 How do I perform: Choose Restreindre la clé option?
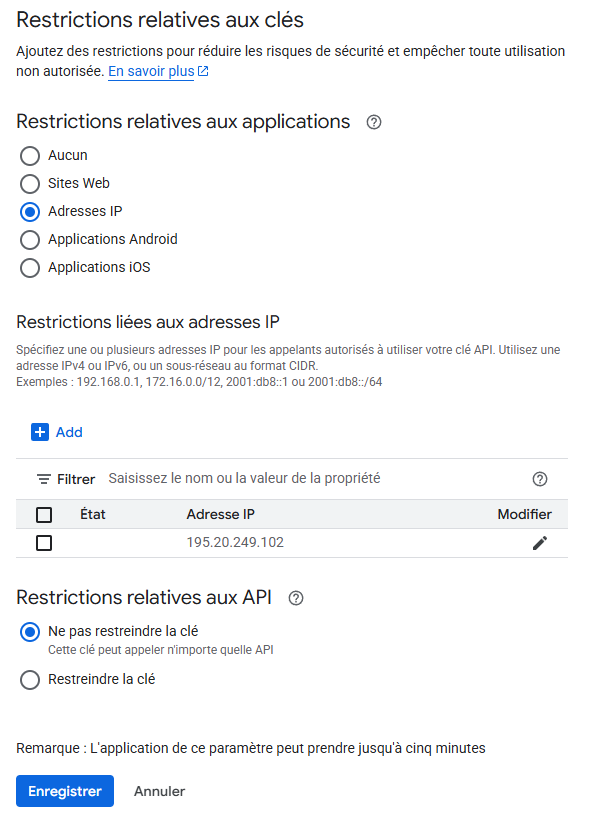pos(30,679)
